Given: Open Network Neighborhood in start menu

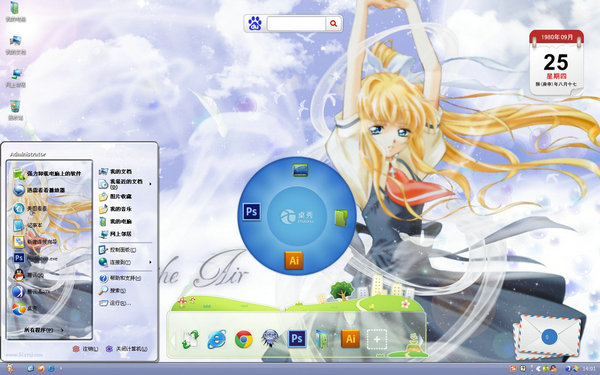Looking at the screenshot, I should 116,233.
